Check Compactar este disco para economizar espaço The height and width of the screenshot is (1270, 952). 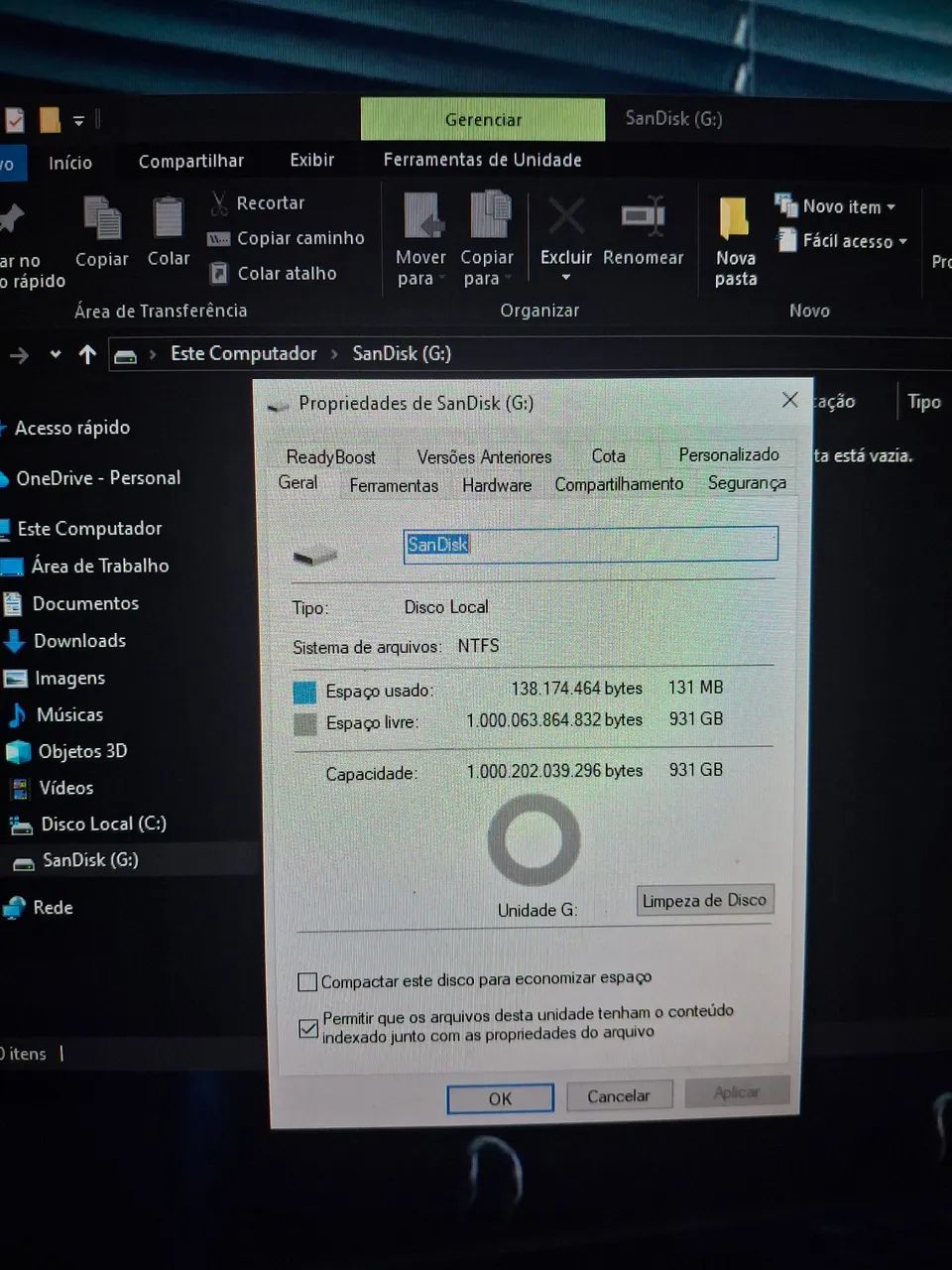coord(307,982)
